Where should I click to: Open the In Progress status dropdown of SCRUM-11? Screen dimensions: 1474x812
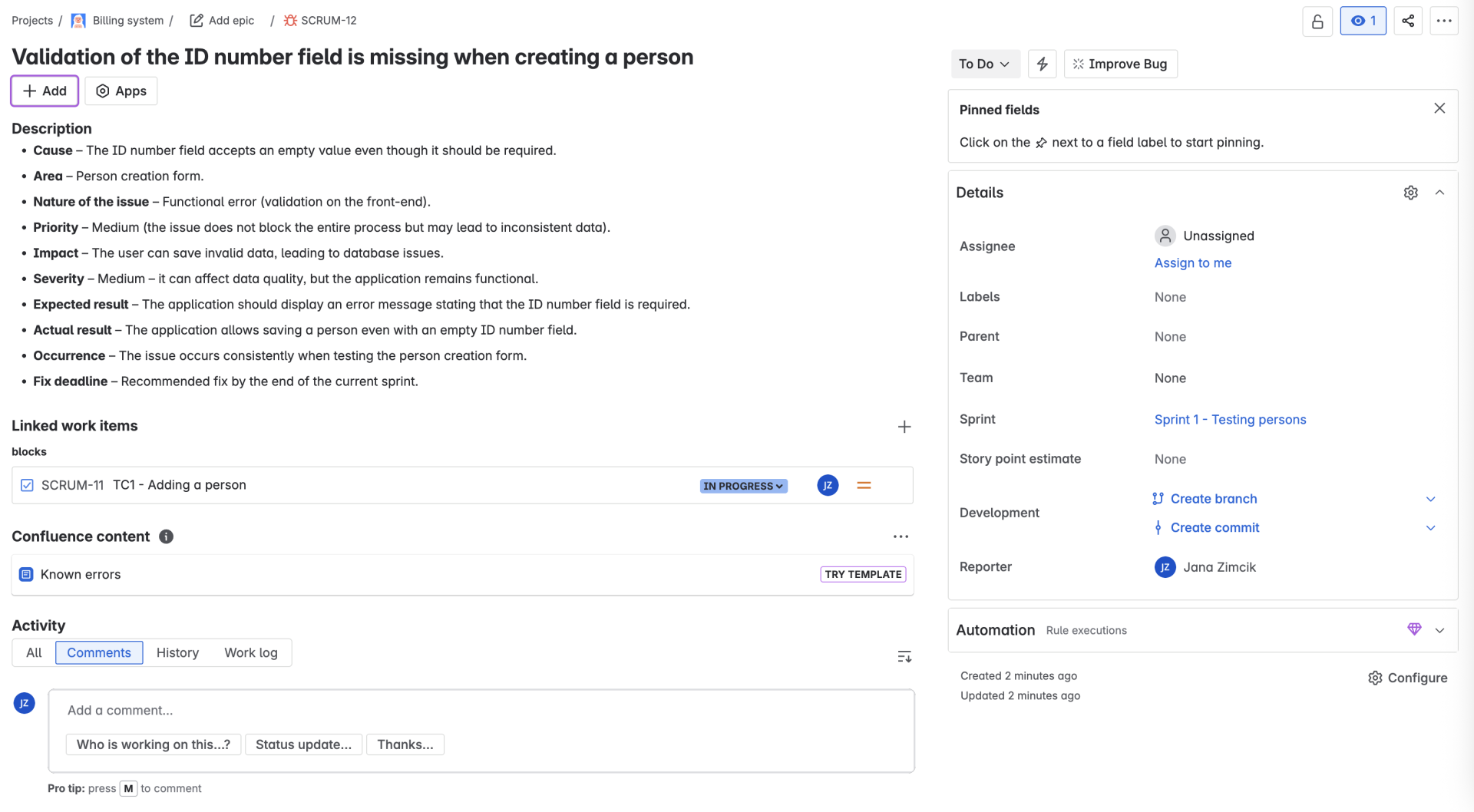click(x=743, y=486)
